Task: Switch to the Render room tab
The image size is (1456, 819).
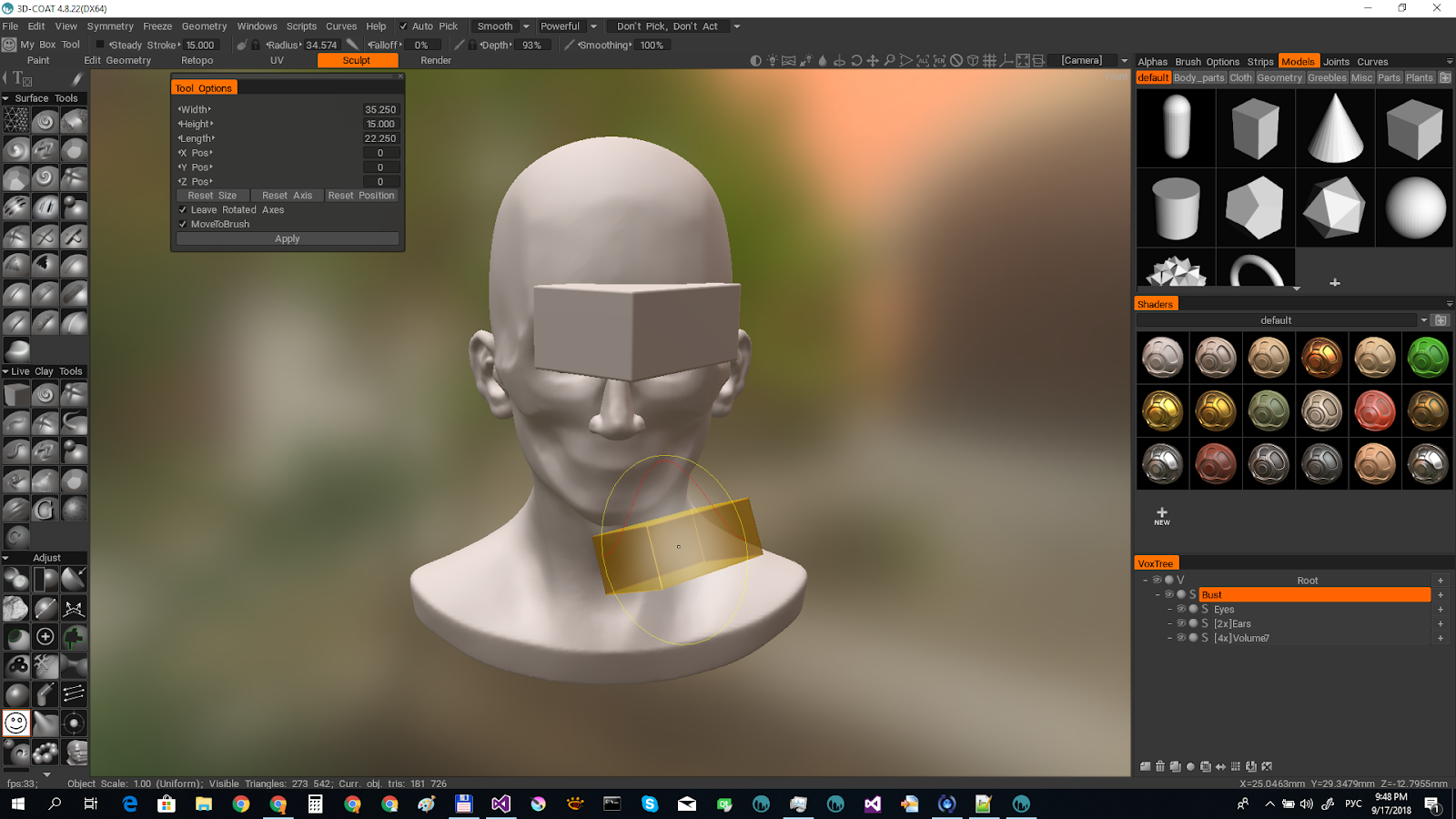Action: click(436, 60)
